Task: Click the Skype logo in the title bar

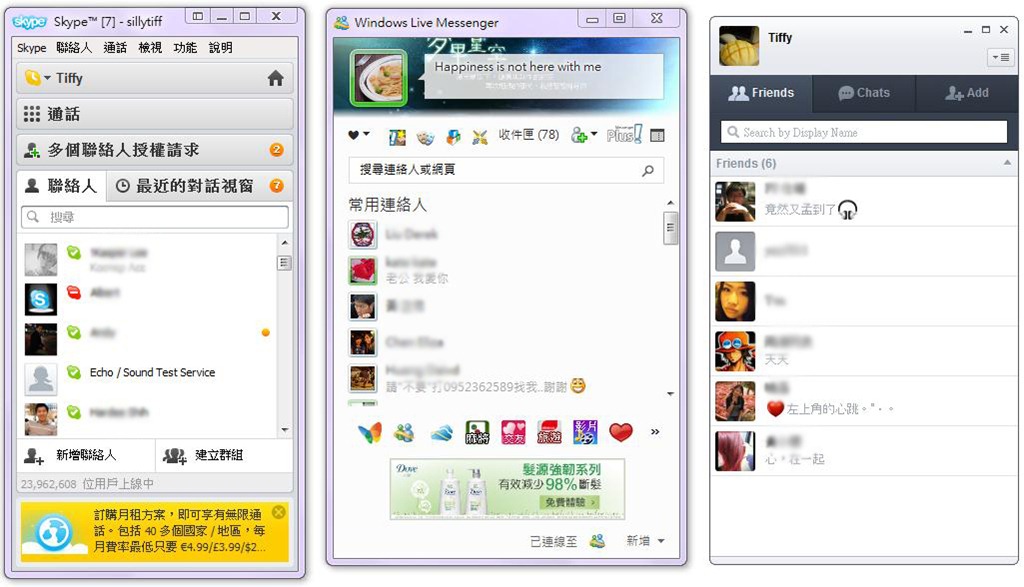Action: (29, 22)
